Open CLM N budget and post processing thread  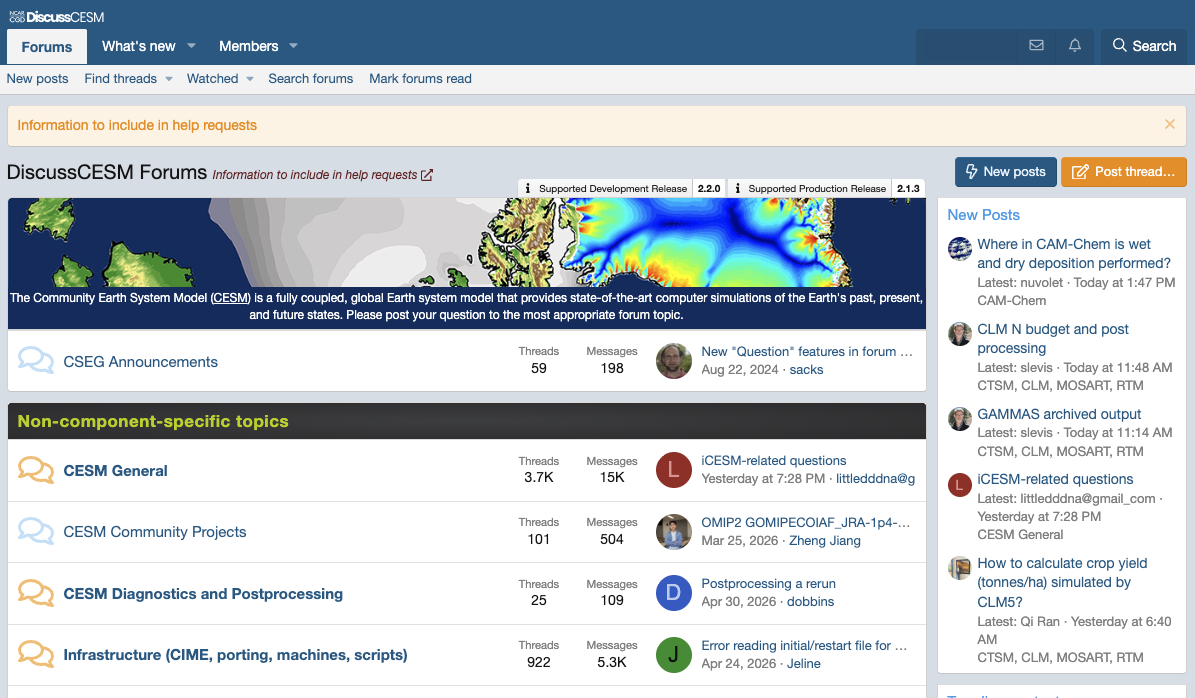click(1052, 338)
